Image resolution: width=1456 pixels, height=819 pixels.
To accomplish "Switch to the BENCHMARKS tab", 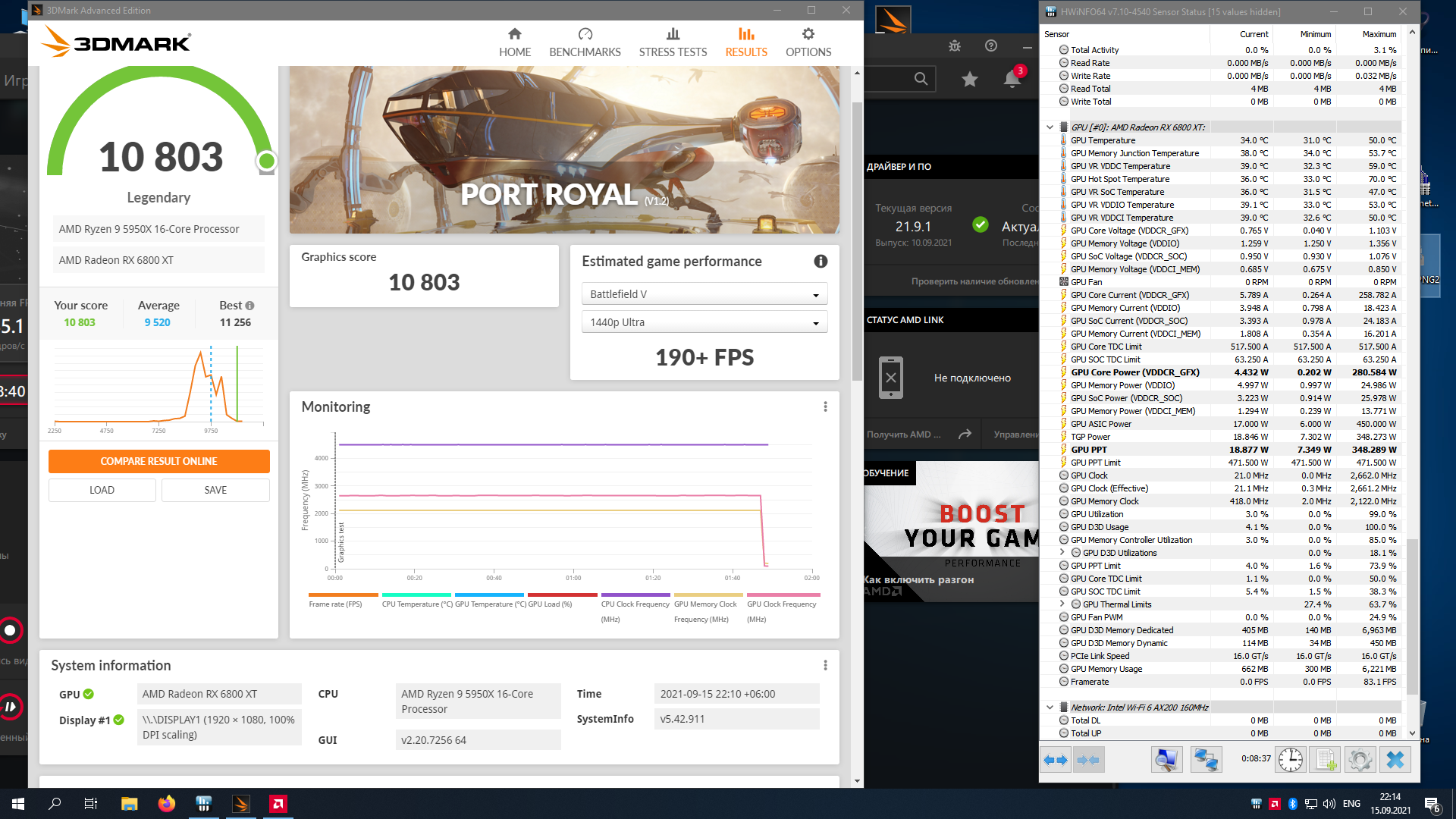I will [x=585, y=42].
